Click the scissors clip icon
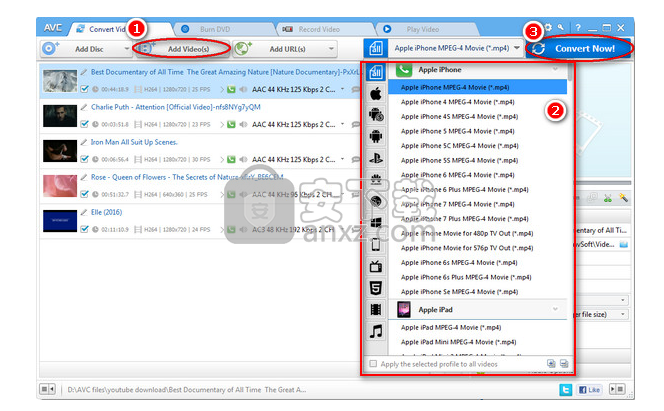Image resolution: width=664 pixels, height=411 pixels. click(x=608, y=198)
